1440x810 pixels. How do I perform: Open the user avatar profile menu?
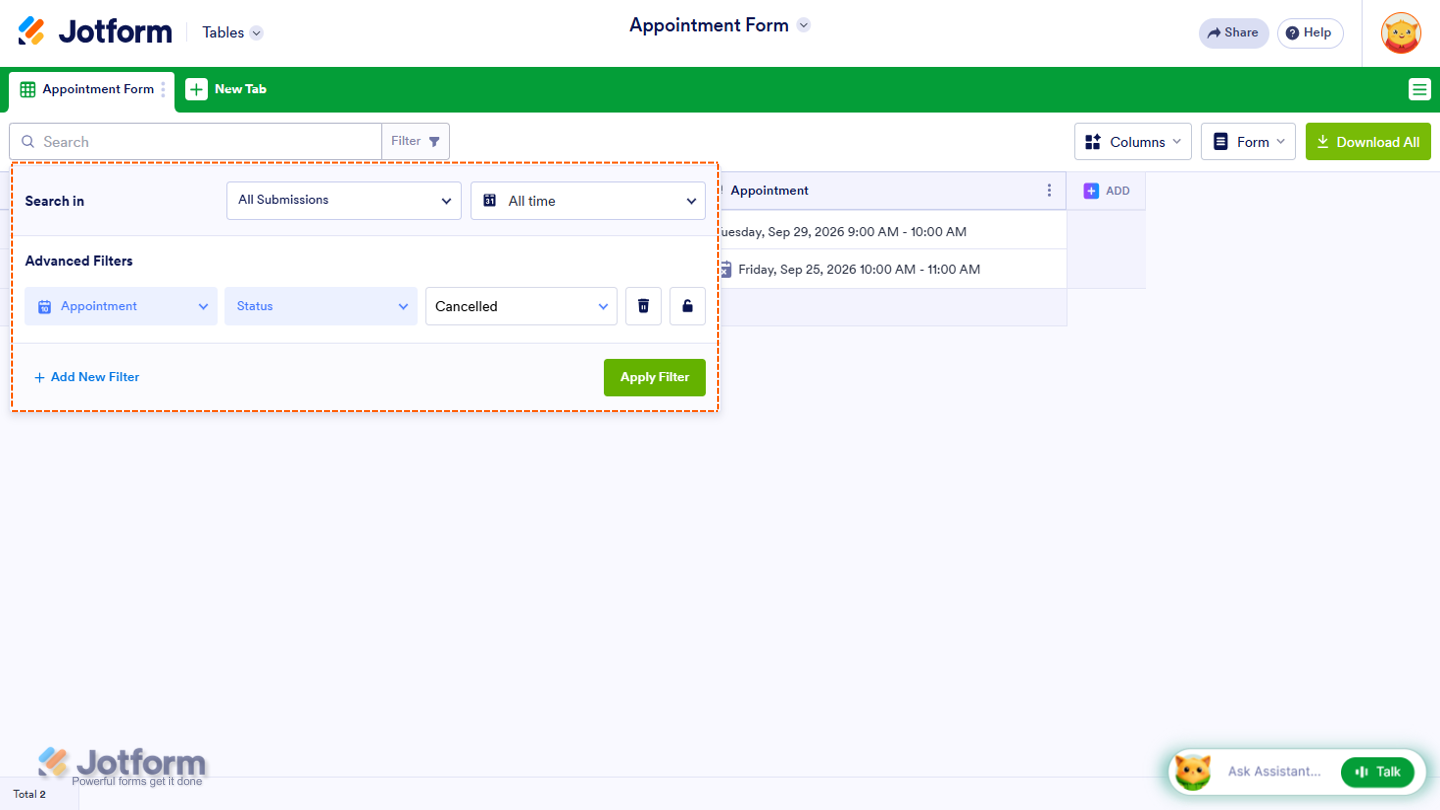pos(1401,33)
